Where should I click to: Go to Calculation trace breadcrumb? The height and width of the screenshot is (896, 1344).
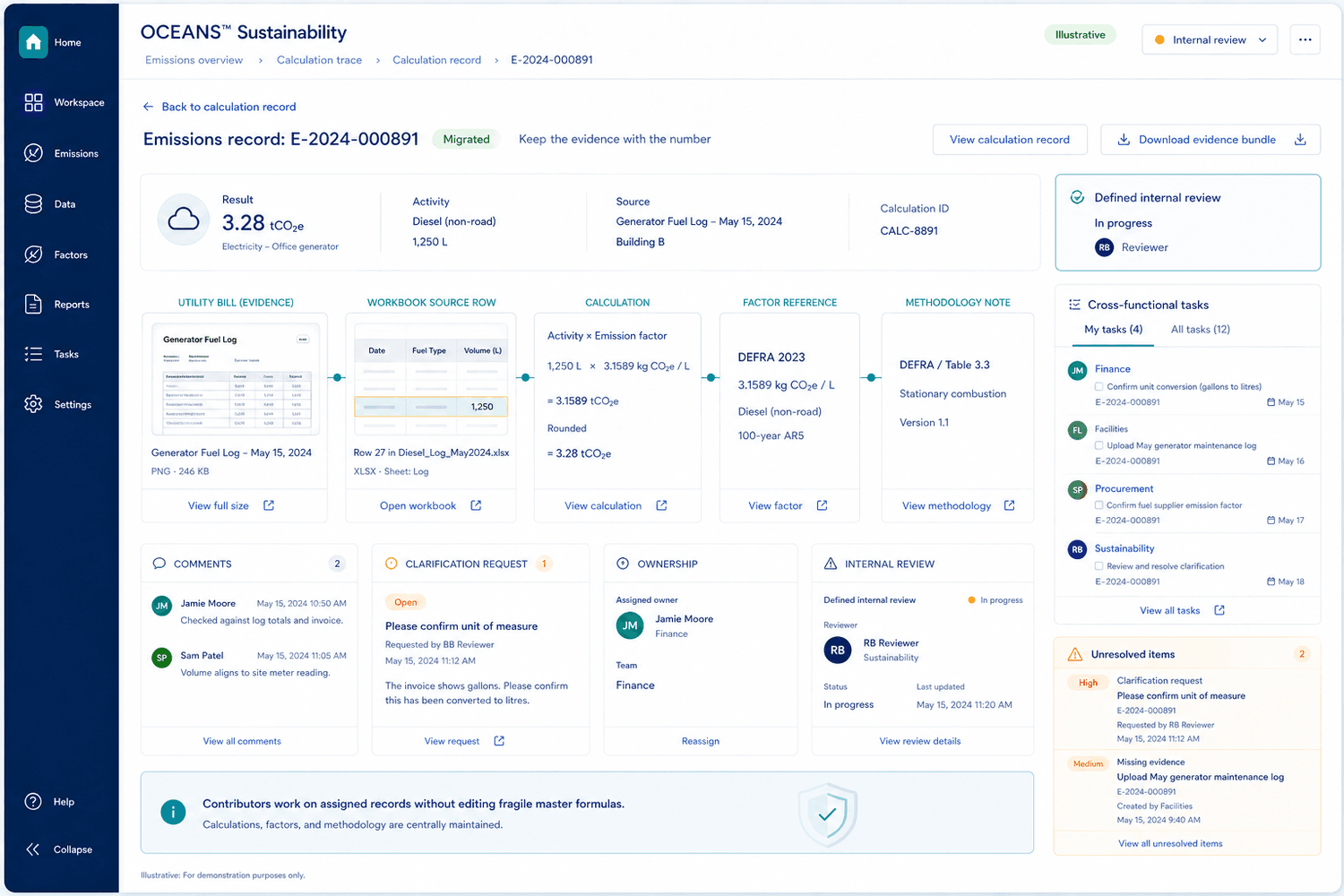tap(319, 60)
